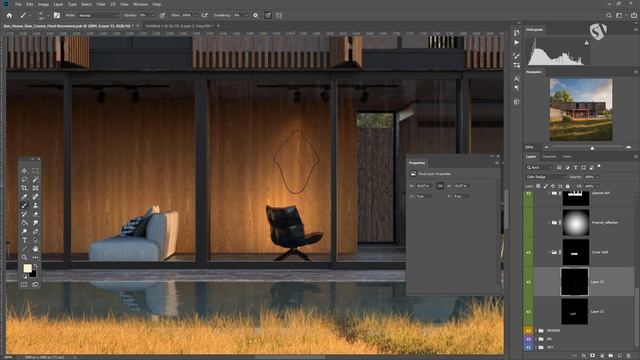Open the Window menu
The height and width of the screenshot is (360, 640).
[x=140, y=4]
